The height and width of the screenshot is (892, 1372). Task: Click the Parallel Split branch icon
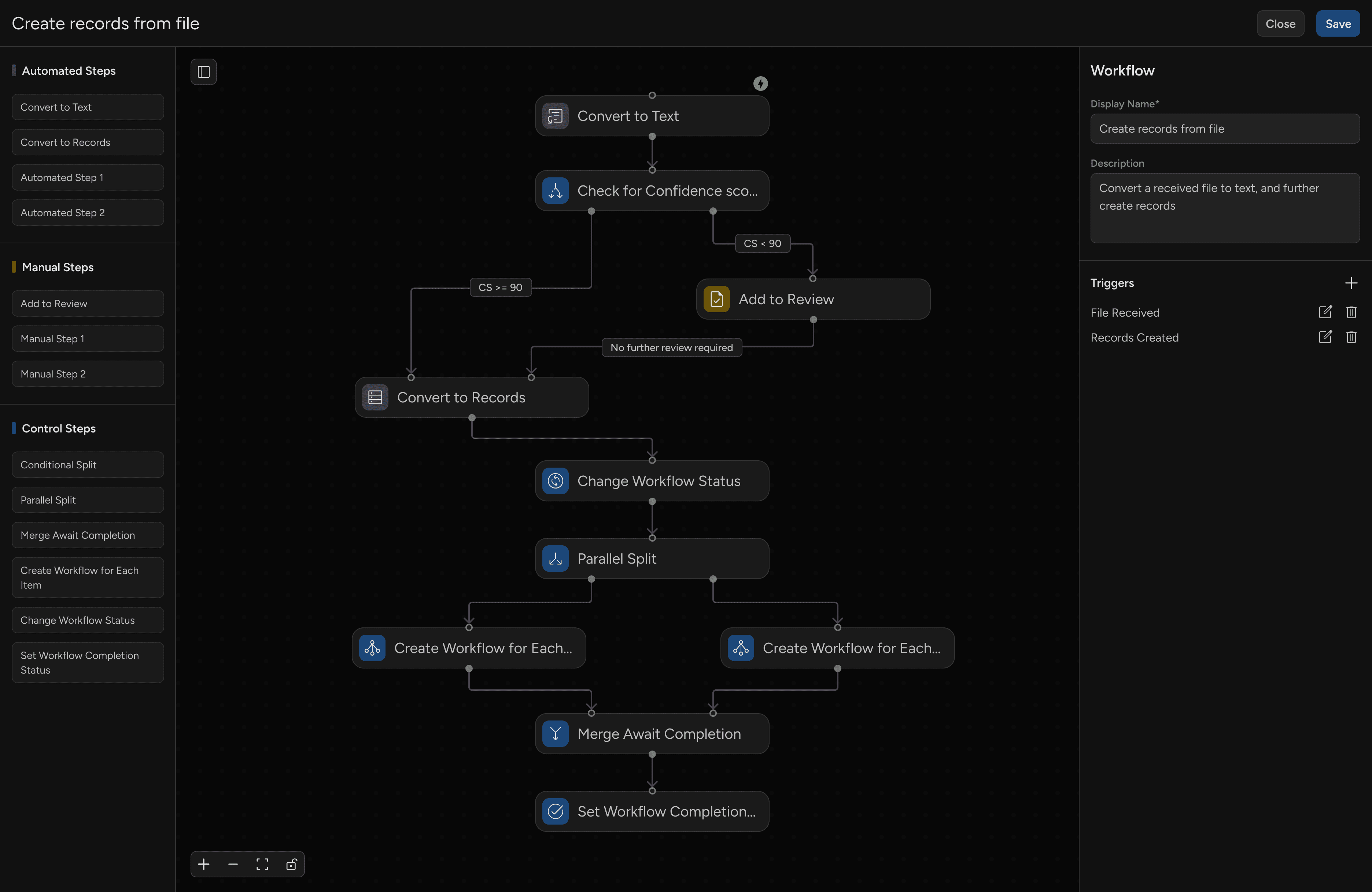[554, 558]
